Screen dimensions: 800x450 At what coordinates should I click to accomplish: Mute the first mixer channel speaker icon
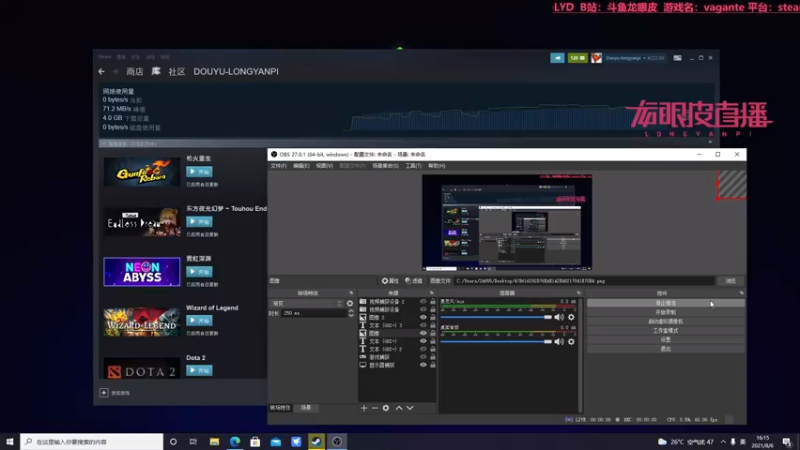(x=559, y=317)
